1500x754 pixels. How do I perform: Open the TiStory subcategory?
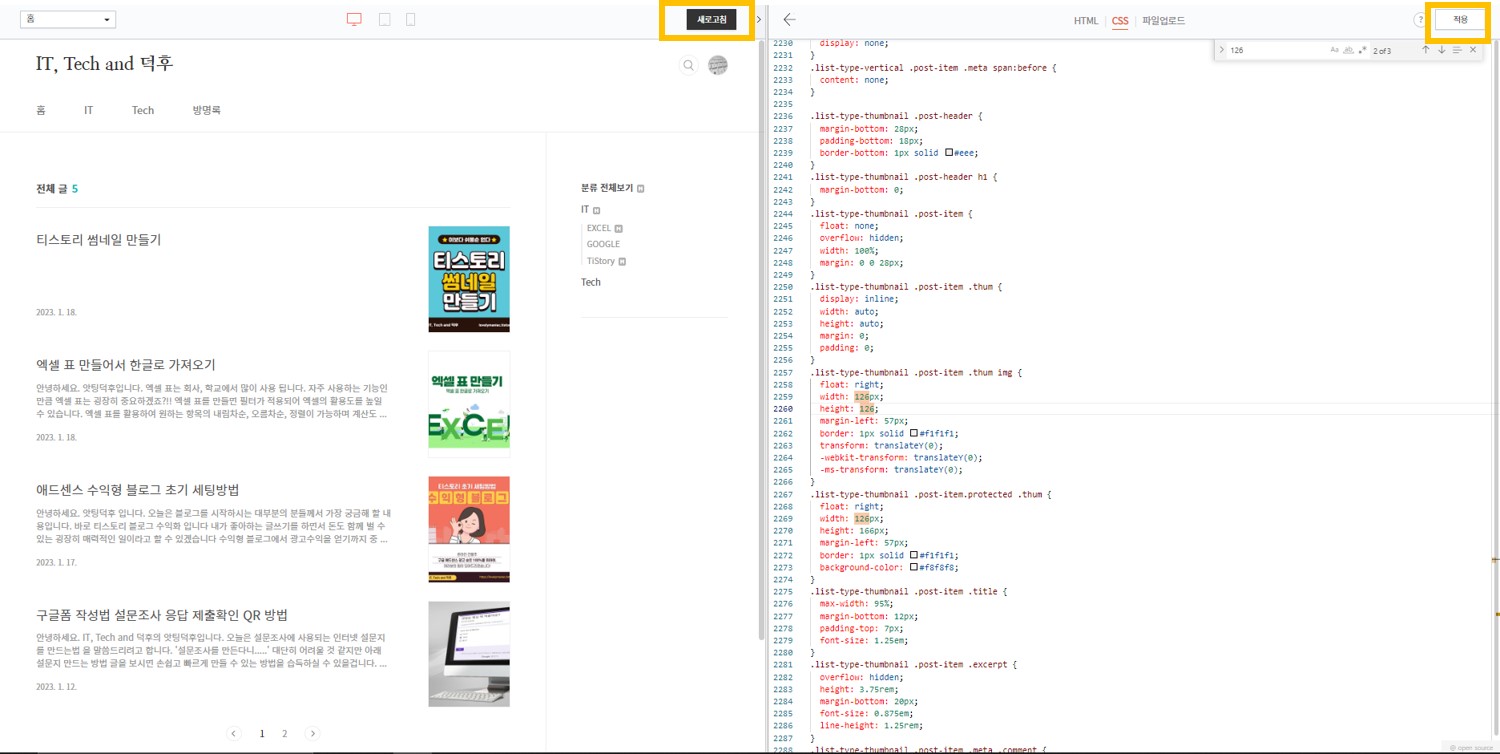[x=601, y=261]
